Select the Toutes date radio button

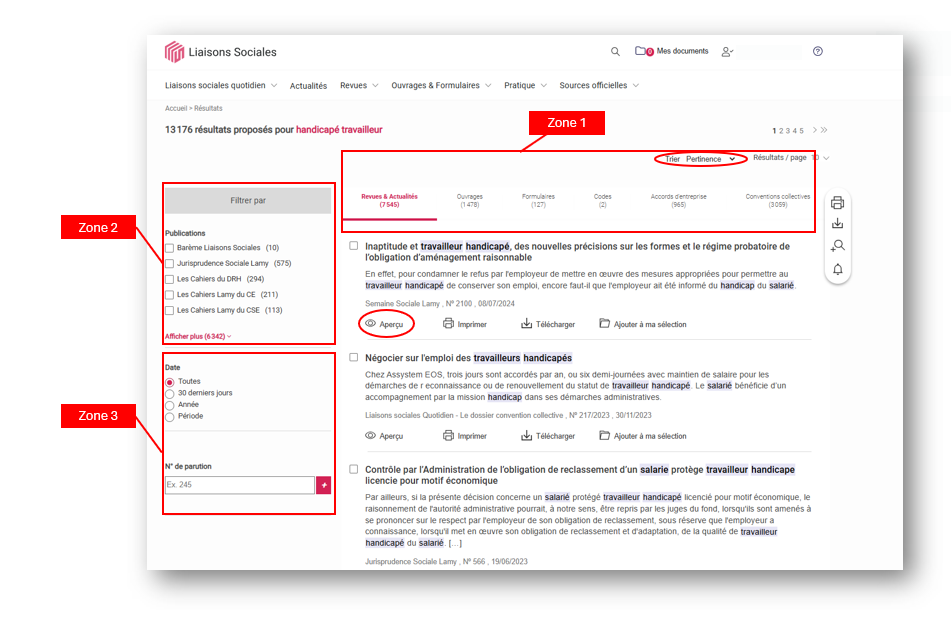(x=170, y=382)
